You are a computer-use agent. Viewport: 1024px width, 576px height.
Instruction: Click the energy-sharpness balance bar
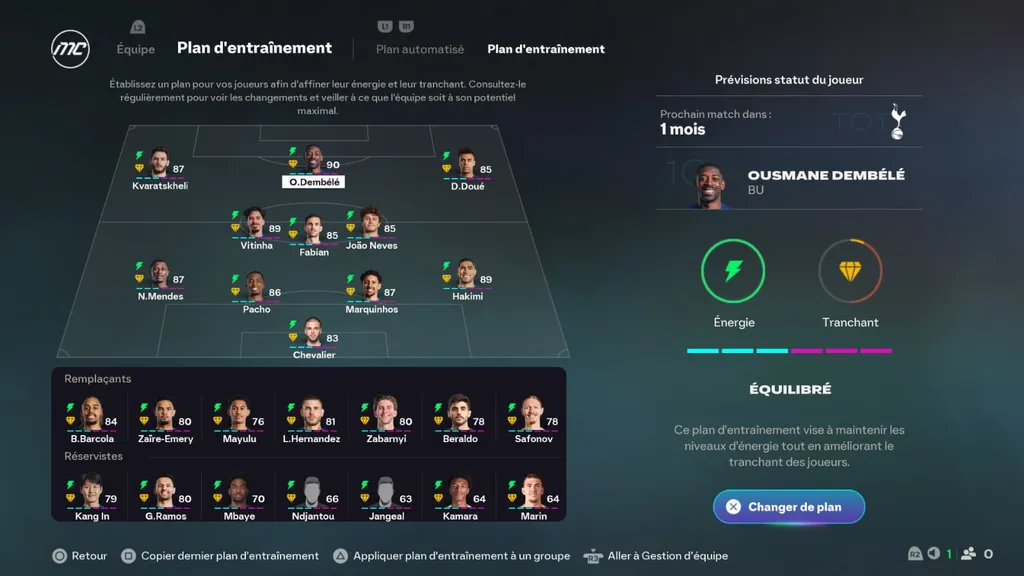(x=789, y=351)
